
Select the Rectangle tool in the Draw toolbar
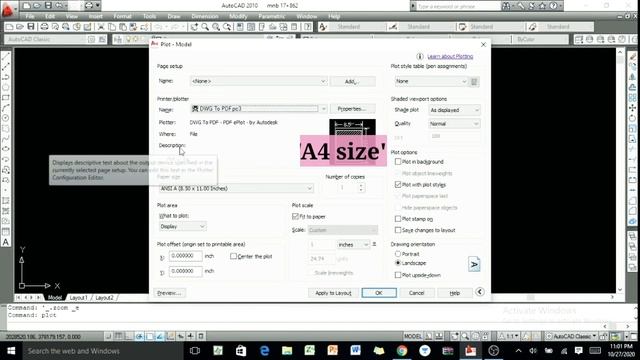coord(6,98)
